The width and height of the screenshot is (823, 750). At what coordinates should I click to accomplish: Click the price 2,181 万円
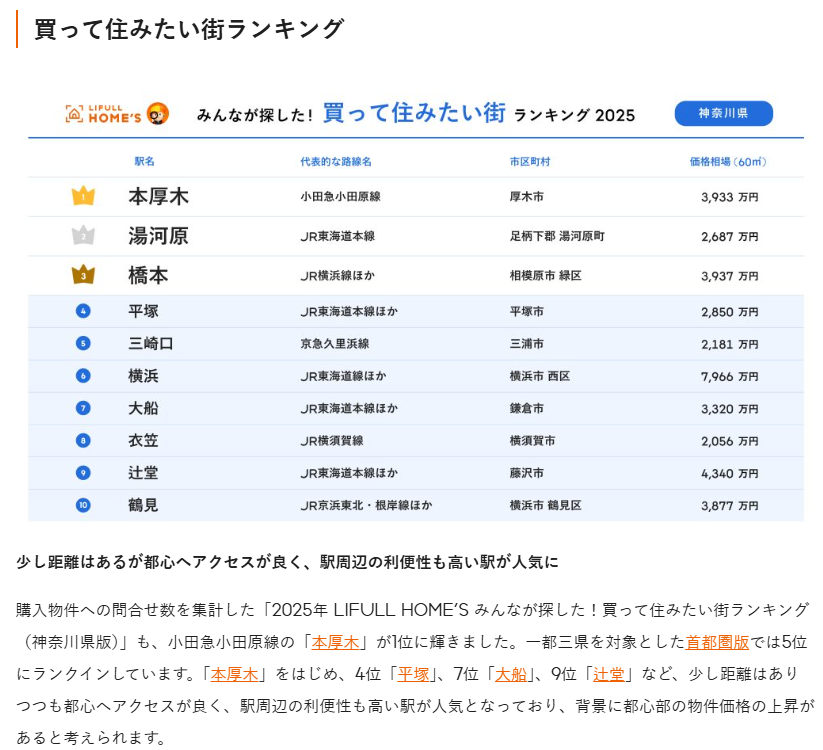(730, 344)
